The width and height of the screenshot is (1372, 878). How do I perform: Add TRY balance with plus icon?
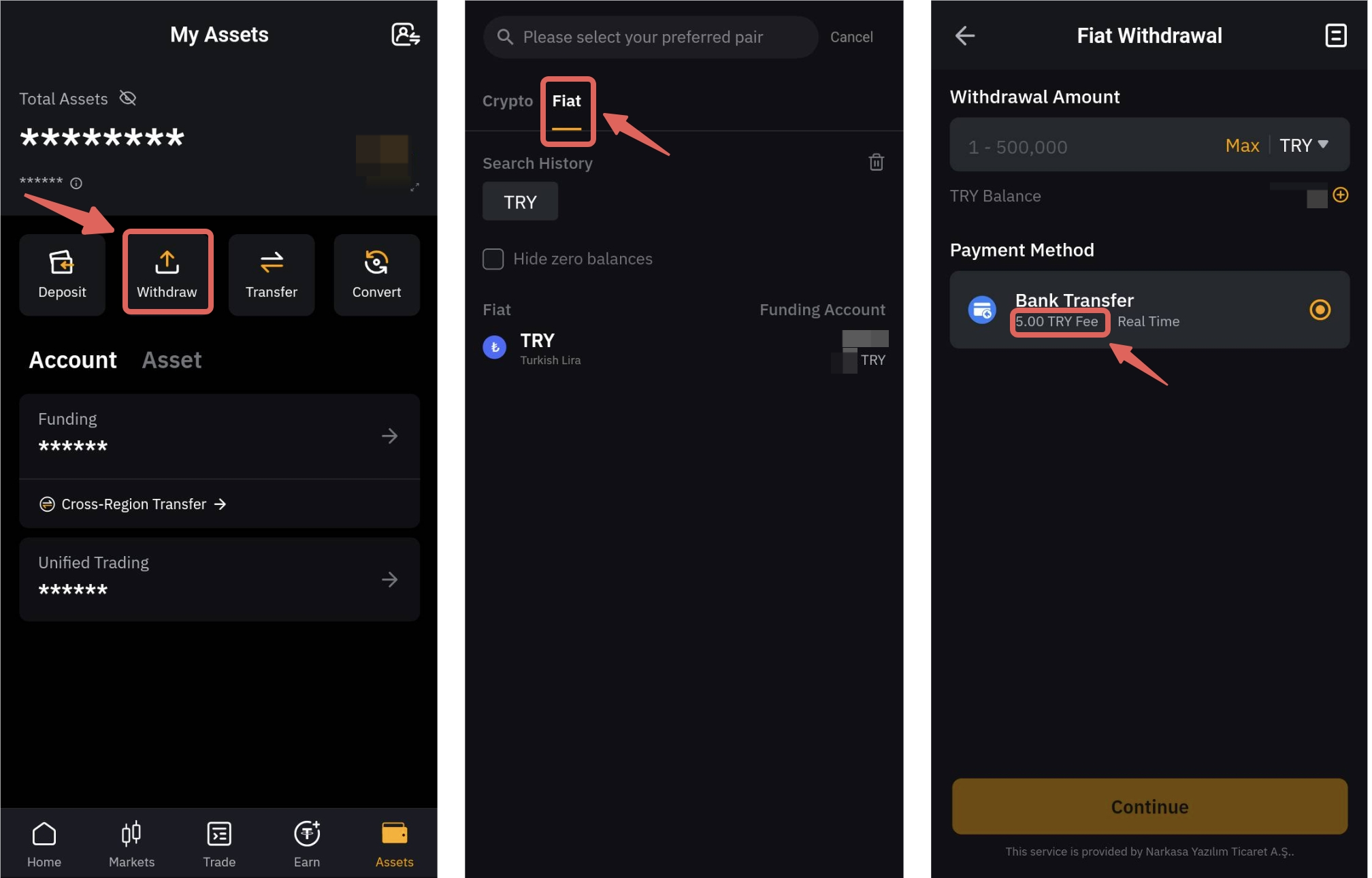(x=1340, y=195)
